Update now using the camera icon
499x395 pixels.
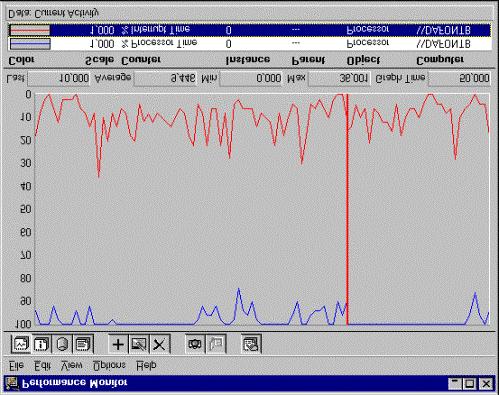pos(195,344)
